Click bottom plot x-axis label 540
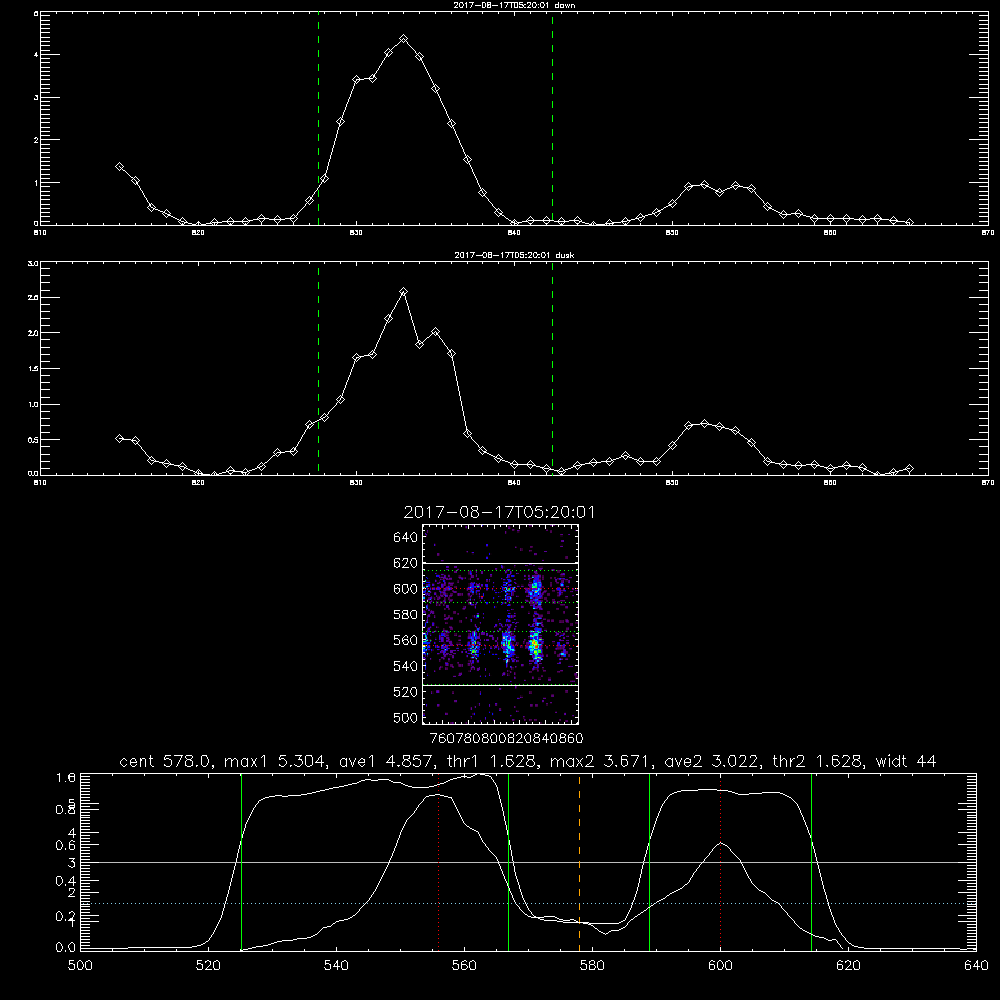 (x=336, y=966)
